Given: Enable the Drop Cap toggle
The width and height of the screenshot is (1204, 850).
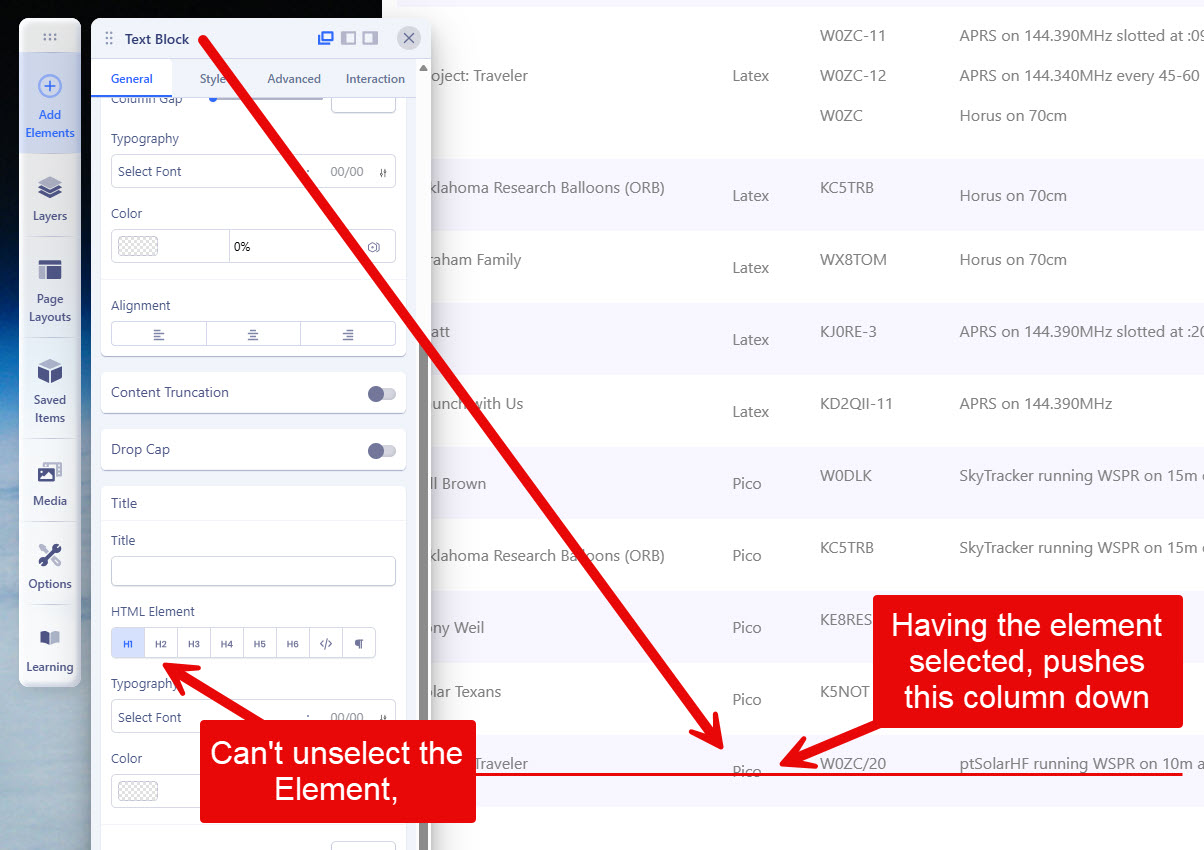Looking at the screenshot, I should 382,451.
